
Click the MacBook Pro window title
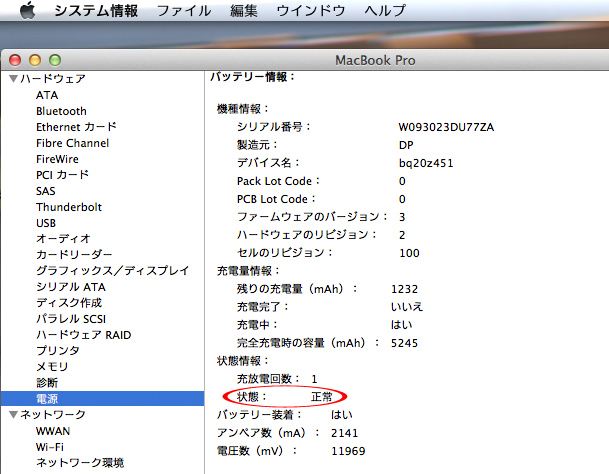[375, 61]
